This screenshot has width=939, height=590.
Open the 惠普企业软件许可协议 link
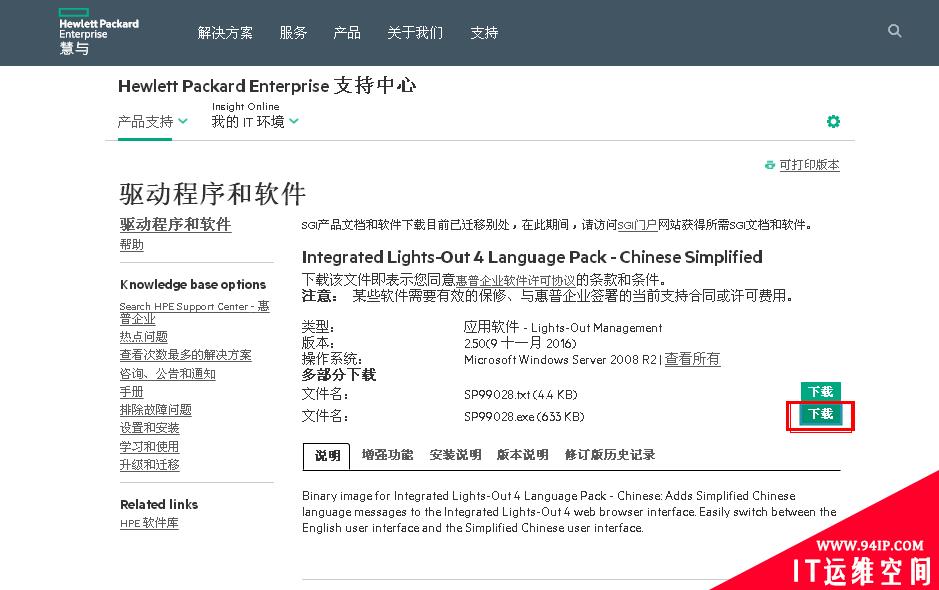pyautogui.click(x=516, y=280)
